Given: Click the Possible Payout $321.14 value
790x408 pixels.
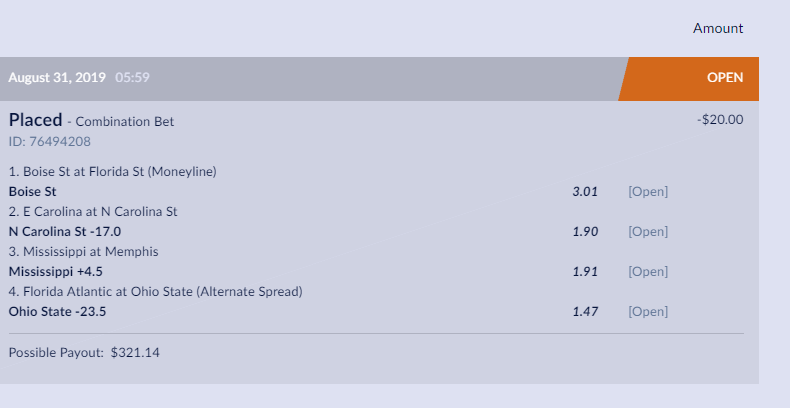Looking at the screenshot, I should click(135, 353).
